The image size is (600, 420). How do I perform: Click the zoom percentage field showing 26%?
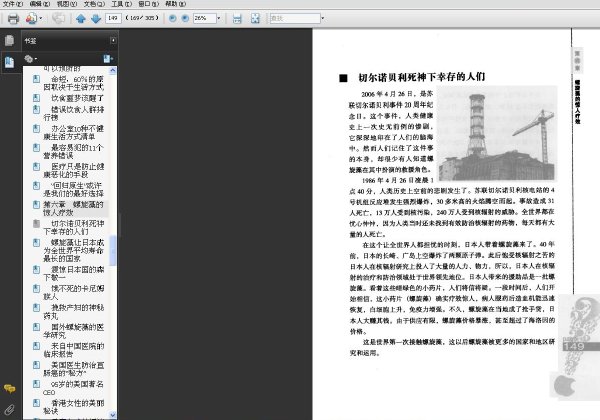tap(204, 18)
